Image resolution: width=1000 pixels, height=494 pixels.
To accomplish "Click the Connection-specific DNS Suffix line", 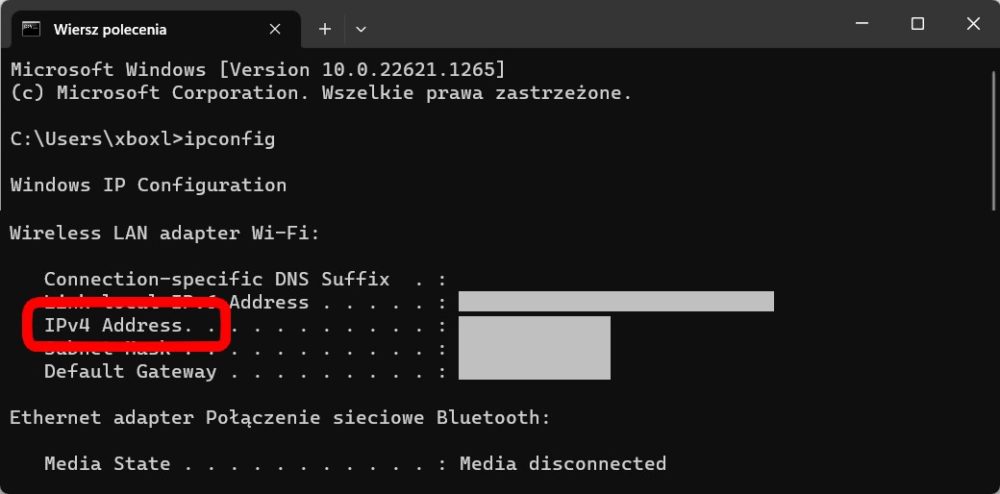I will click(246, 279).
